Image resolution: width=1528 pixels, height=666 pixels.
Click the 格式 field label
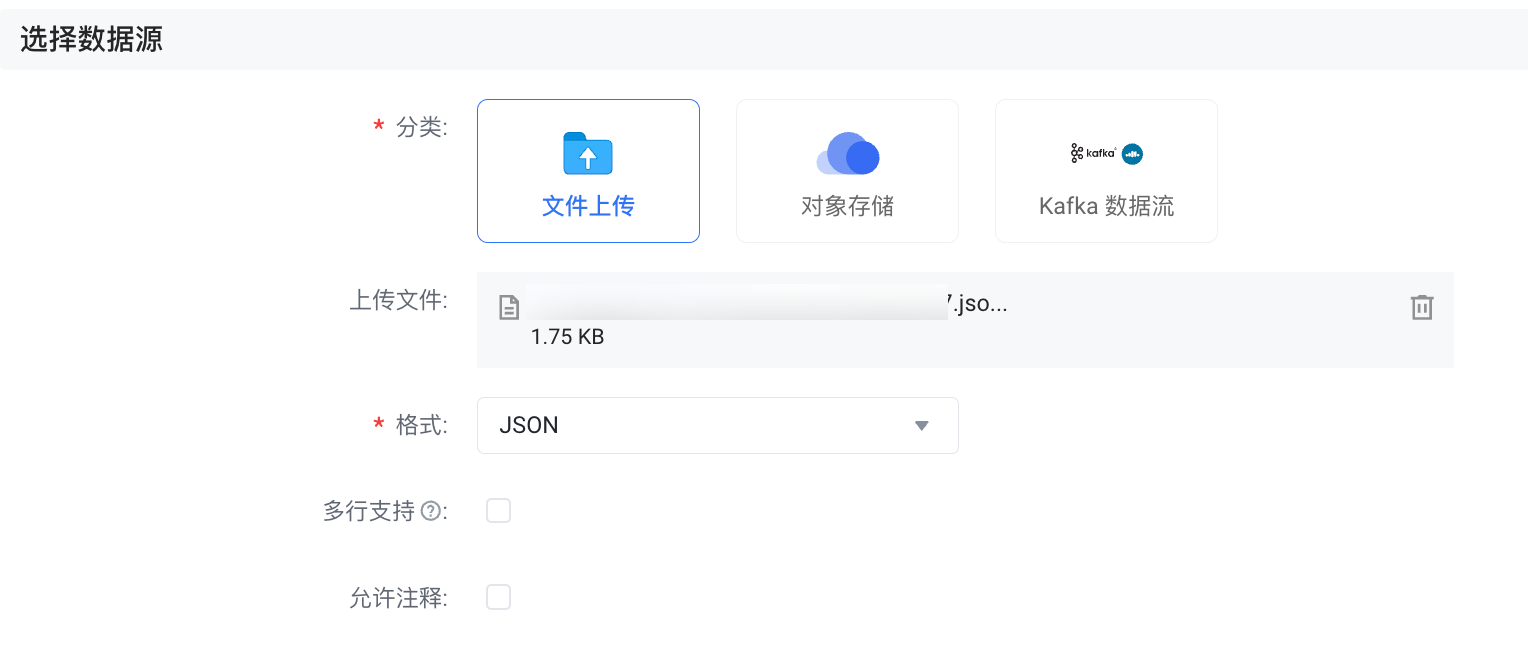420,425
